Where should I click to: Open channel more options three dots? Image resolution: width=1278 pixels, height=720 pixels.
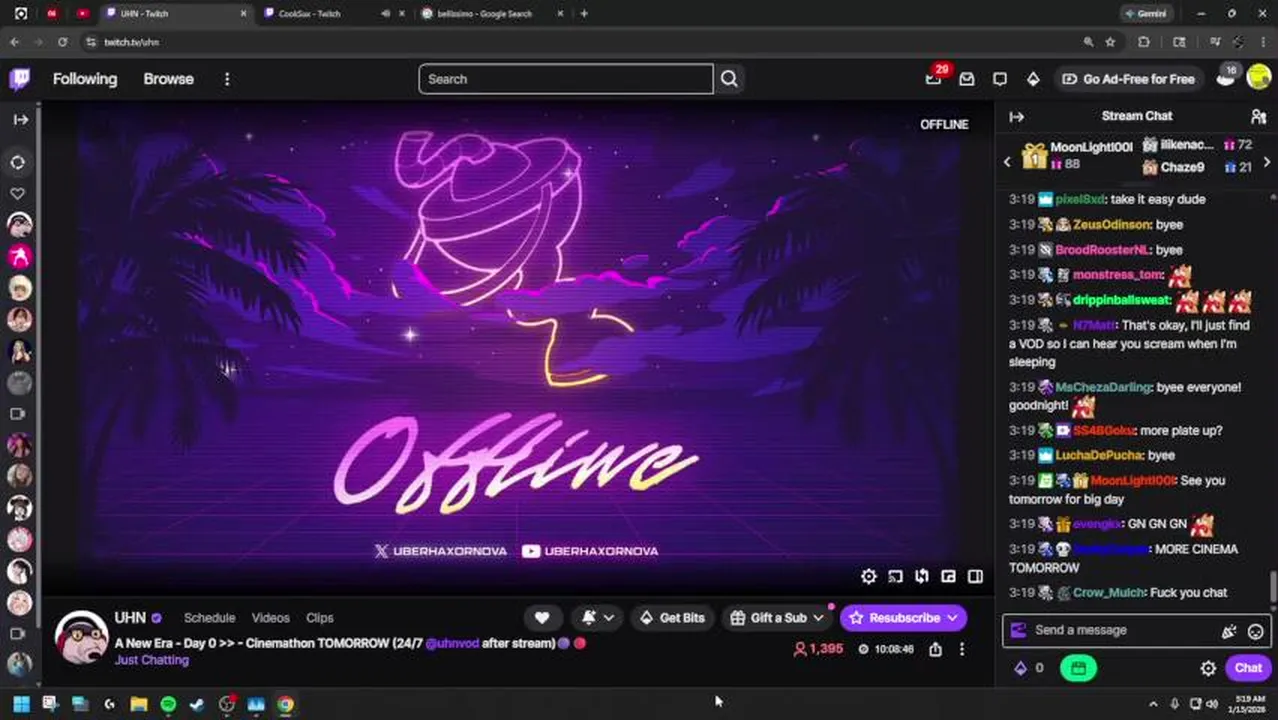[962, 649]
